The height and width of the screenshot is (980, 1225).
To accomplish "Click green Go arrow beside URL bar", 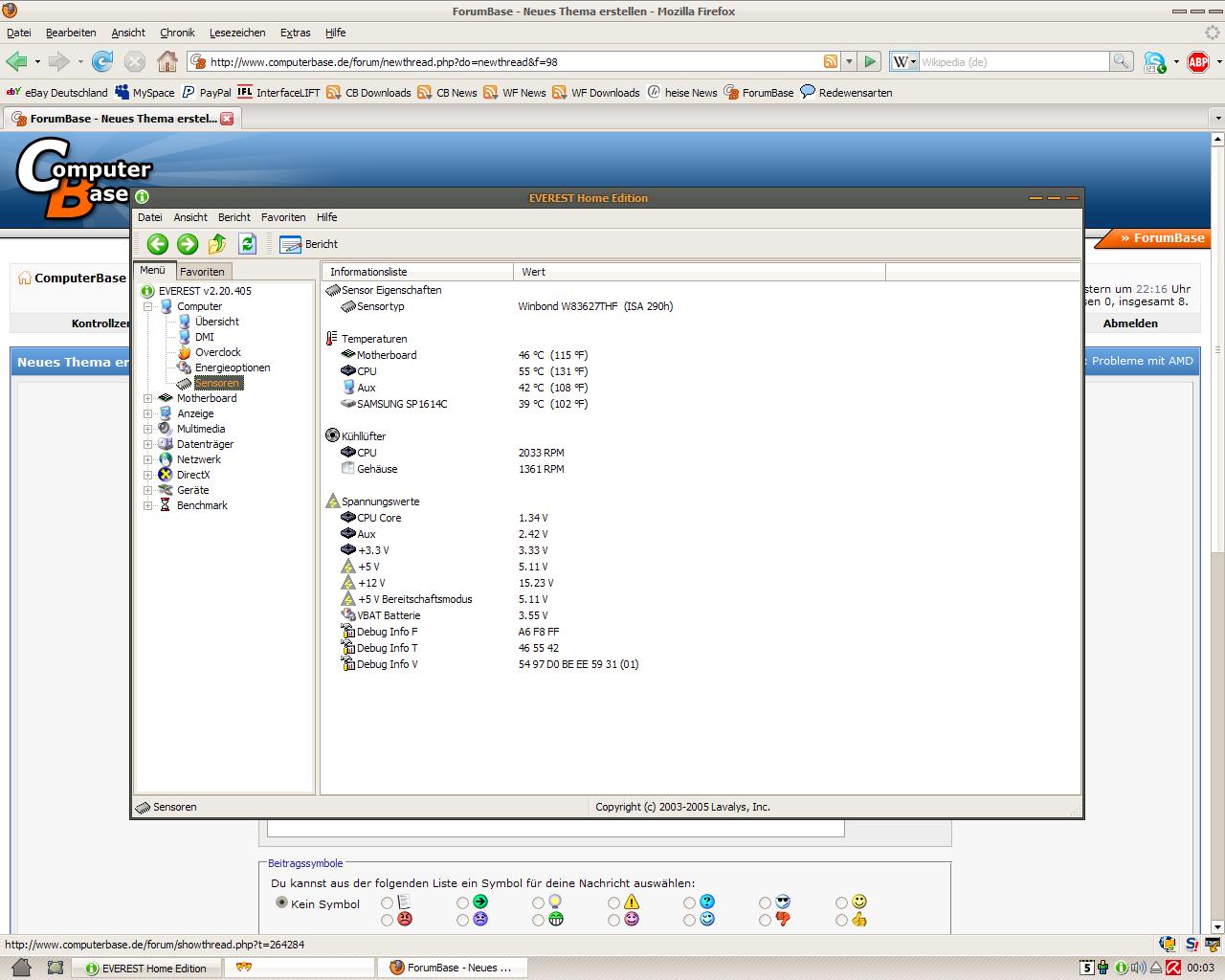I will click(869, 61).
